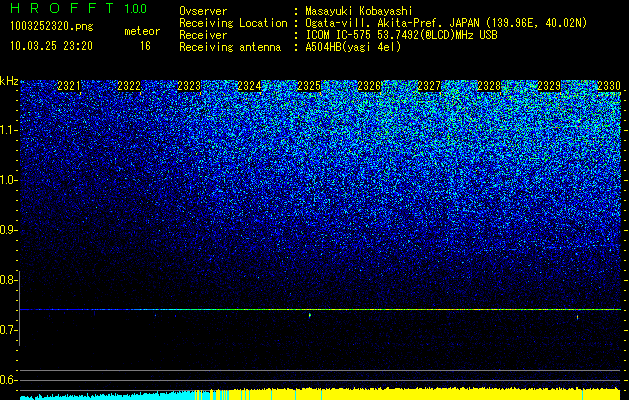Click the kHz axis unit label
This screenshot has height=400, width=629.
tap(9, 81)
